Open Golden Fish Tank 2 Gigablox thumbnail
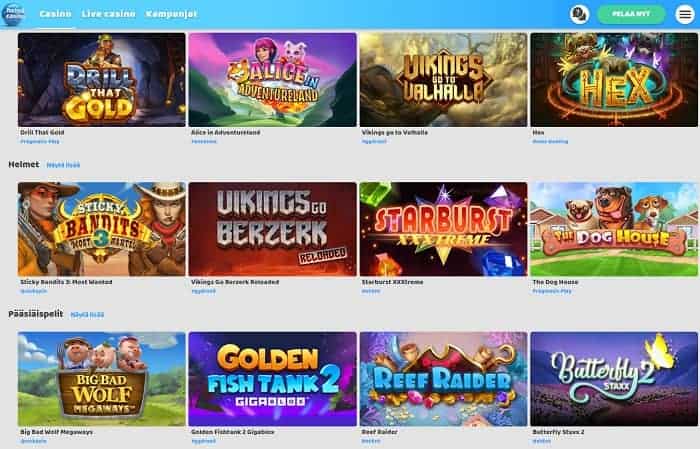This screenshot has height=449, width=700. click(273, 379)
